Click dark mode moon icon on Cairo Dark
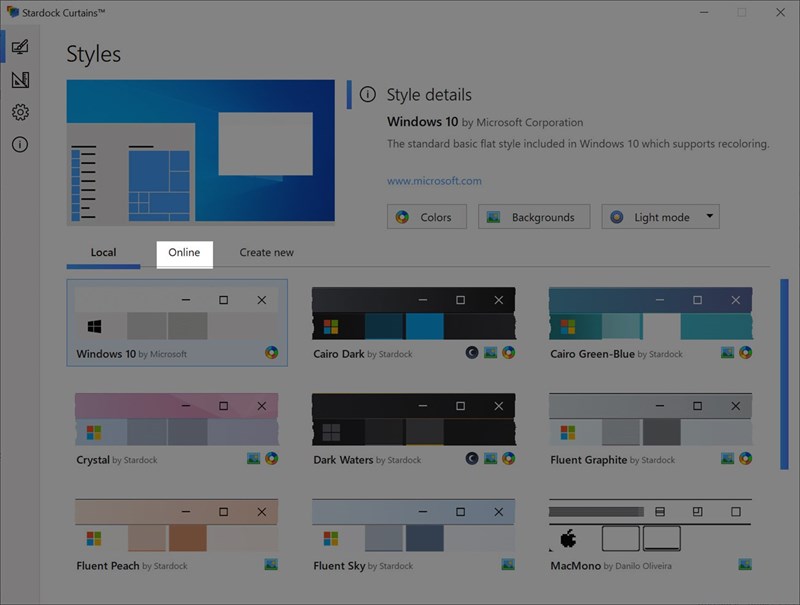 (472, 352)
